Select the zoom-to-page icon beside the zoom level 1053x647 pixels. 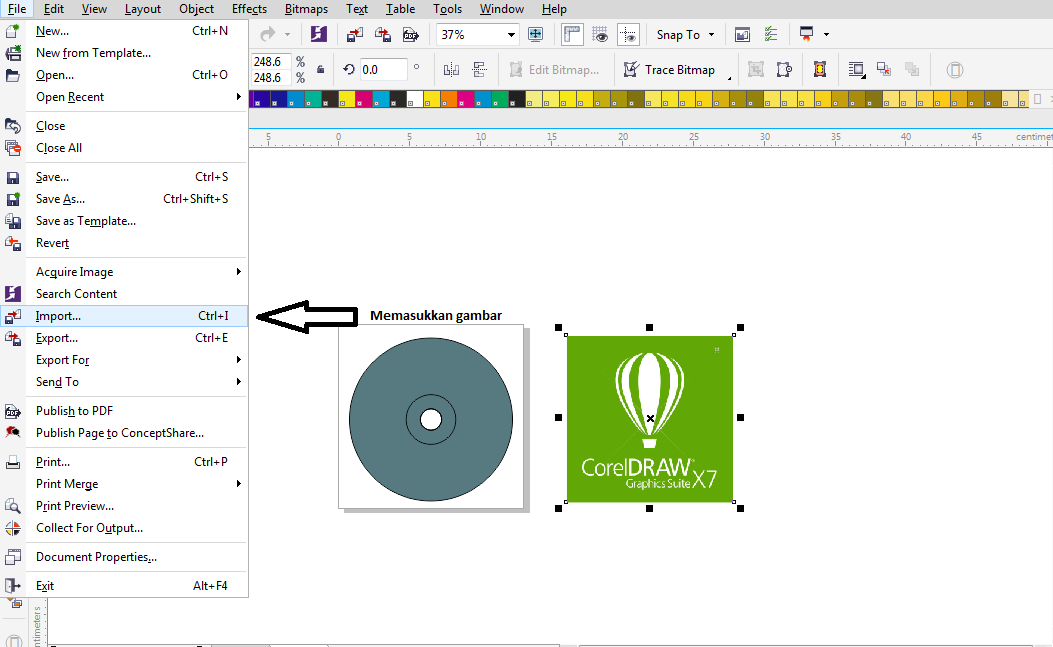pos(536,33)
